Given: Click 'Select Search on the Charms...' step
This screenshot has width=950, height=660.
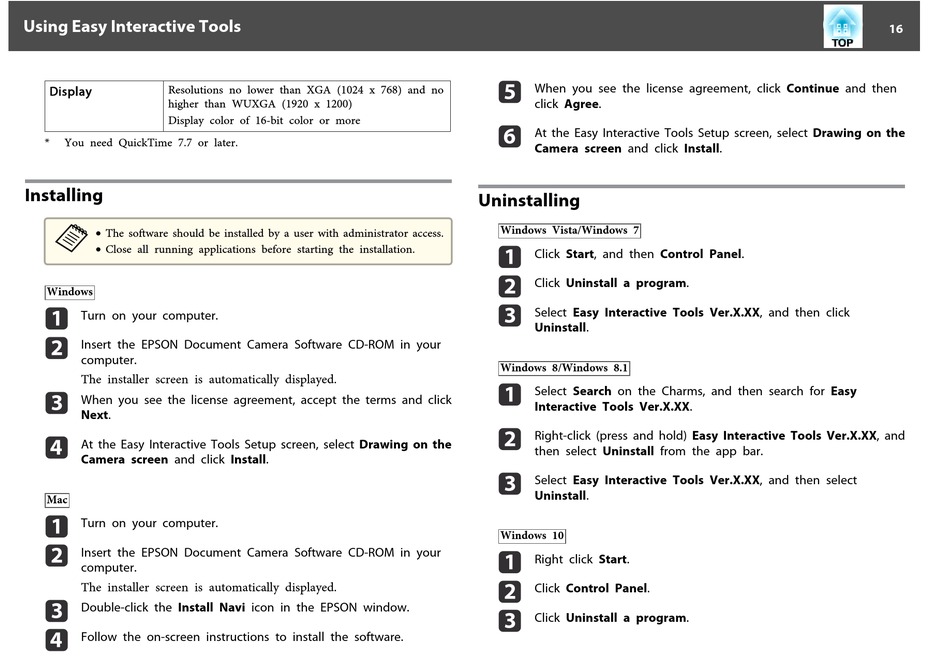Looking at the screenshot, I should 696,399.
